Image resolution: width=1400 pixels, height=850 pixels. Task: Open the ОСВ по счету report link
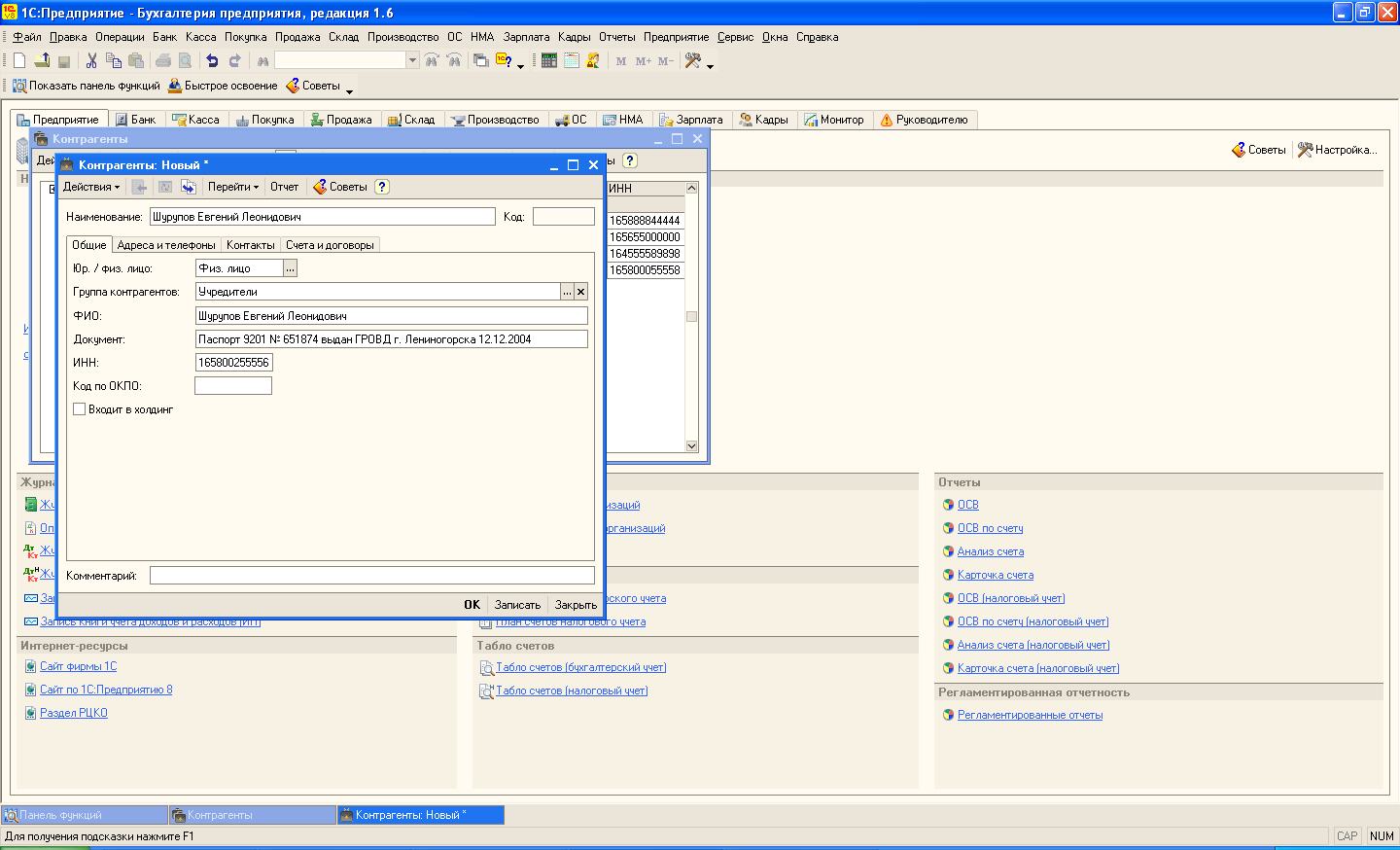pos(990,528)
